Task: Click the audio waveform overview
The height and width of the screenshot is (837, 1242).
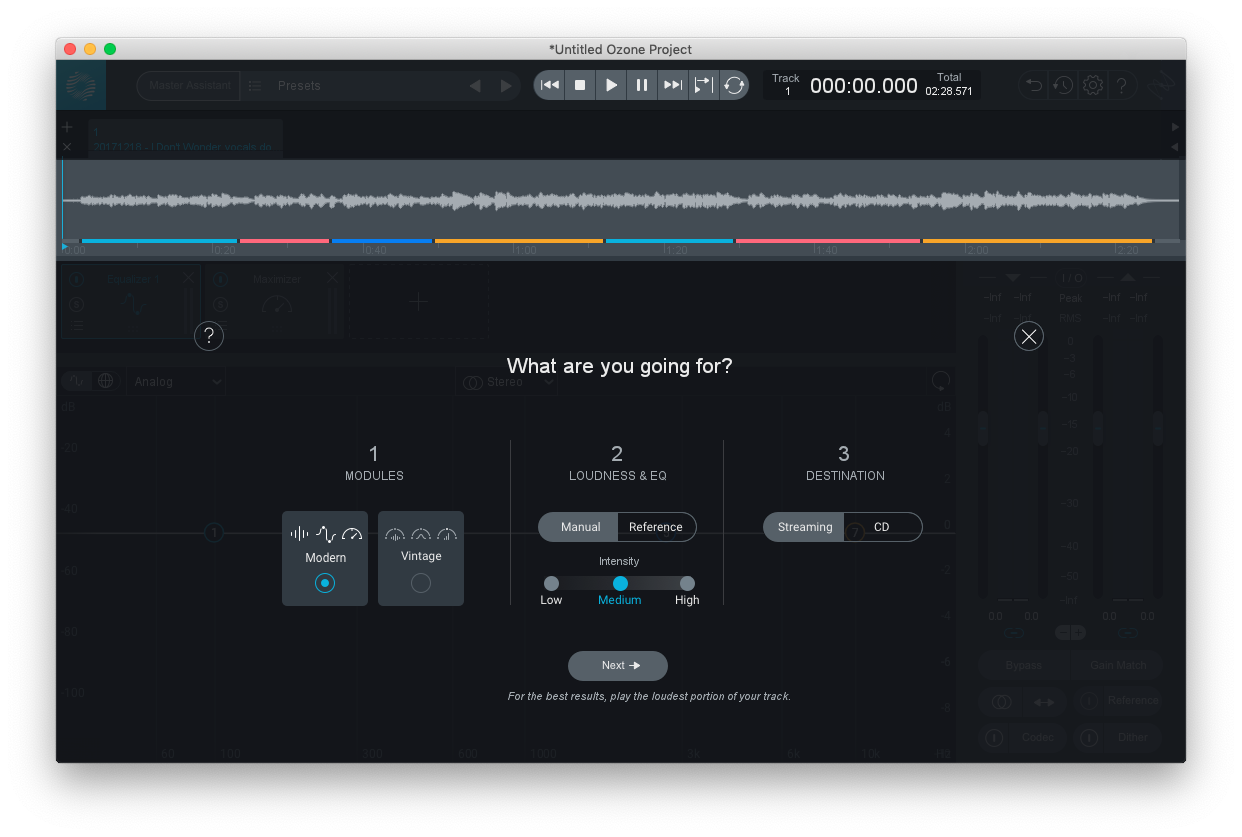Action: (620, 200)
